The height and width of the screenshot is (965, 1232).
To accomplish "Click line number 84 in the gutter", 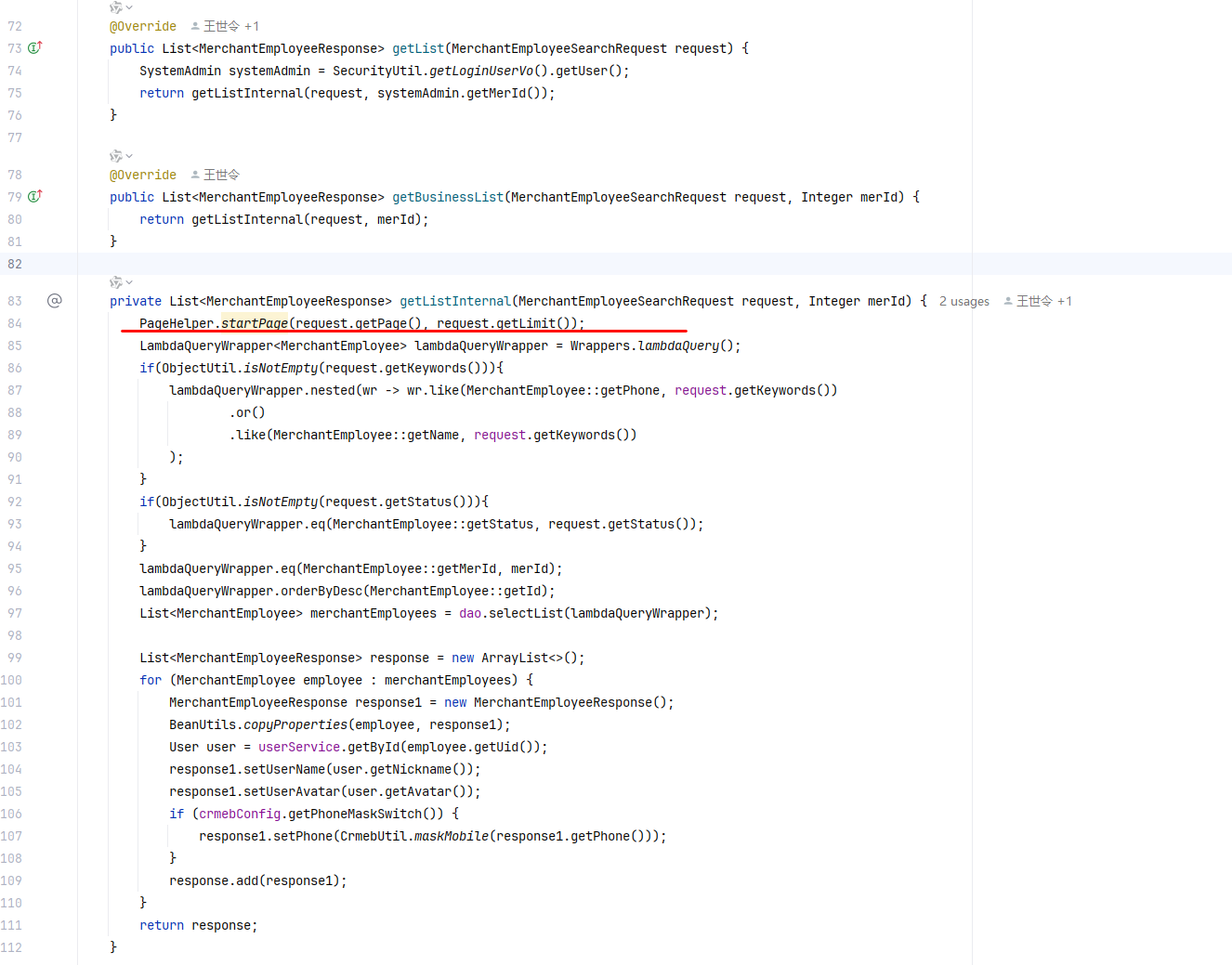I will coord(15,323).
